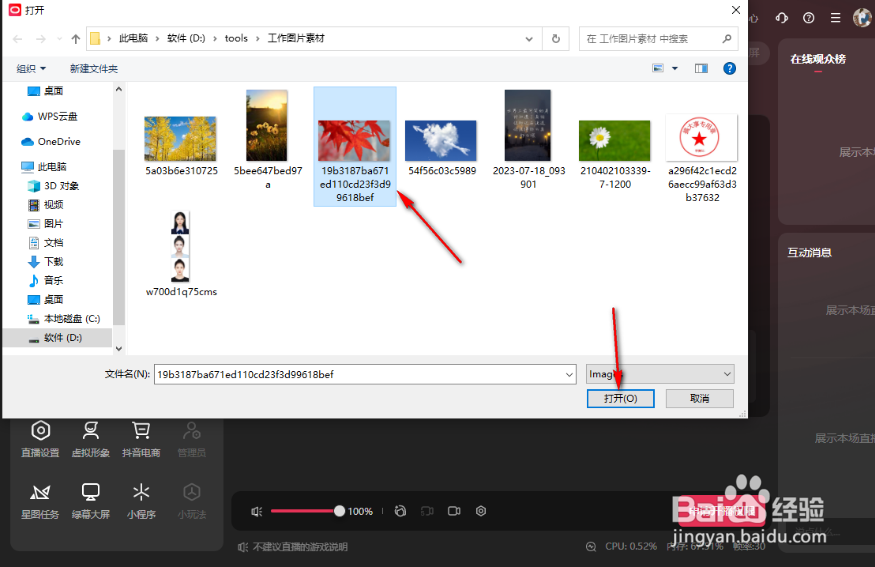Open 绿幕大屏 green screen icon

tap(90, 501)
